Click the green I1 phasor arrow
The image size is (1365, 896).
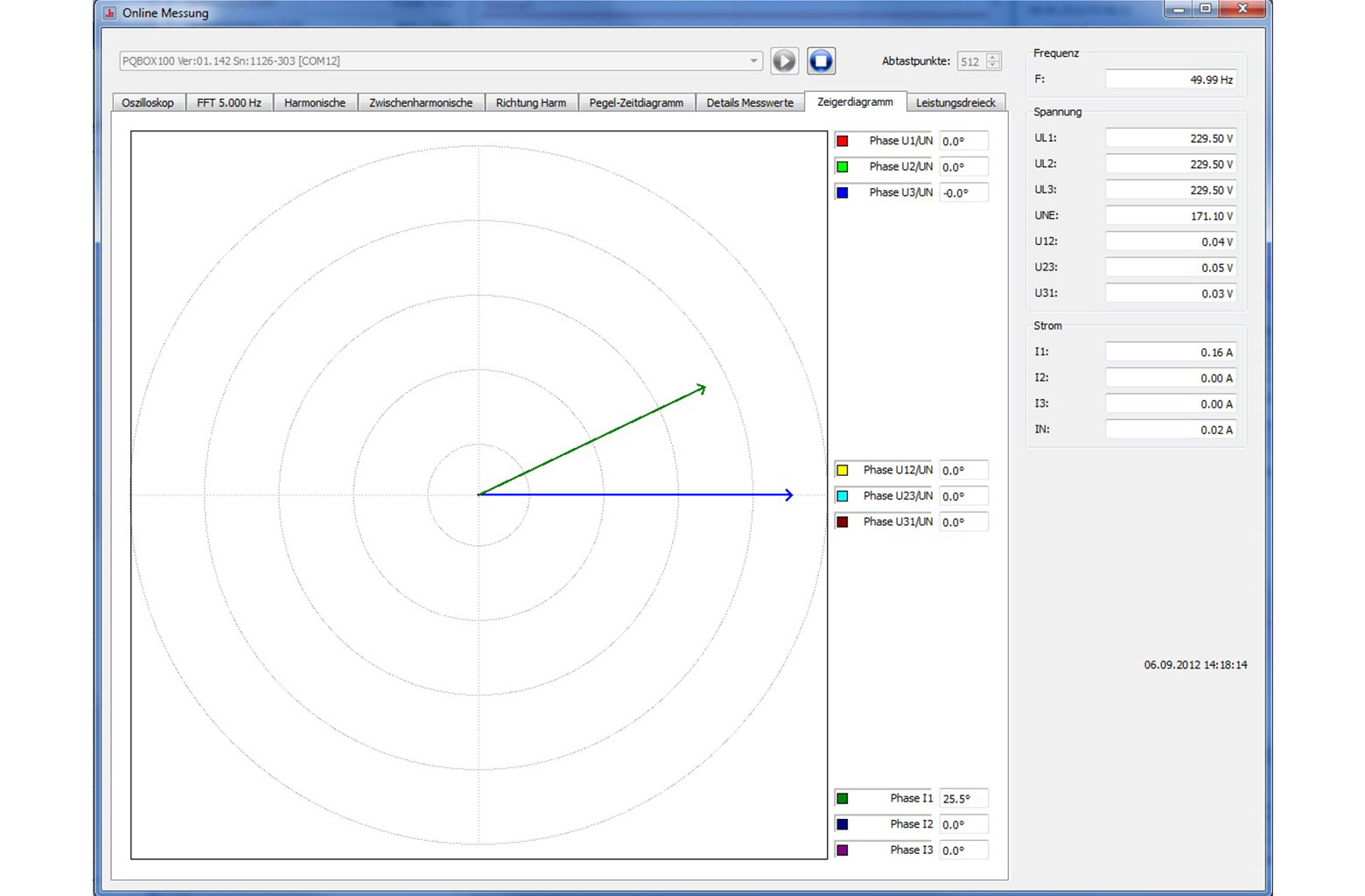(x=592, y=440)
